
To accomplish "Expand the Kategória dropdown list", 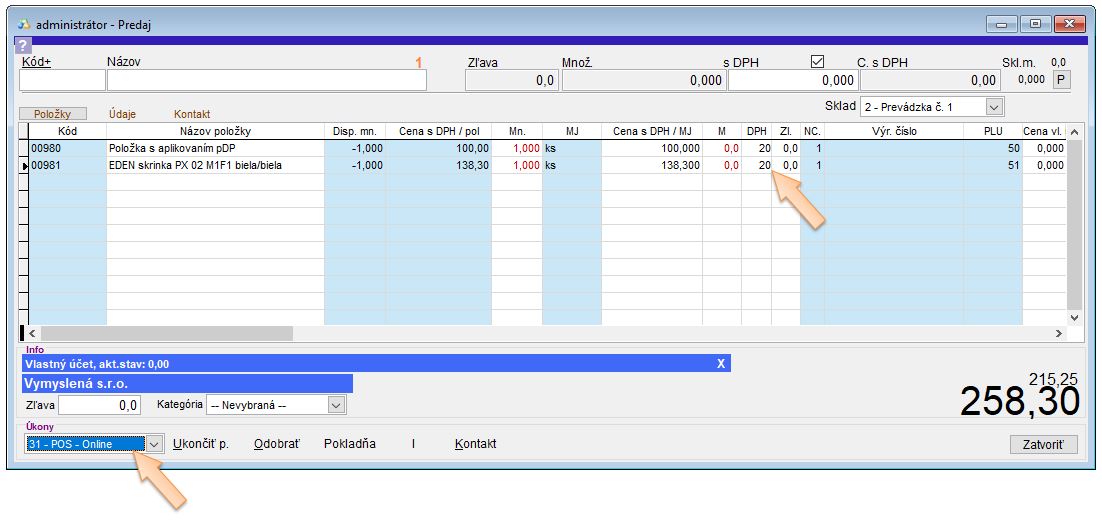I will 336,405.
